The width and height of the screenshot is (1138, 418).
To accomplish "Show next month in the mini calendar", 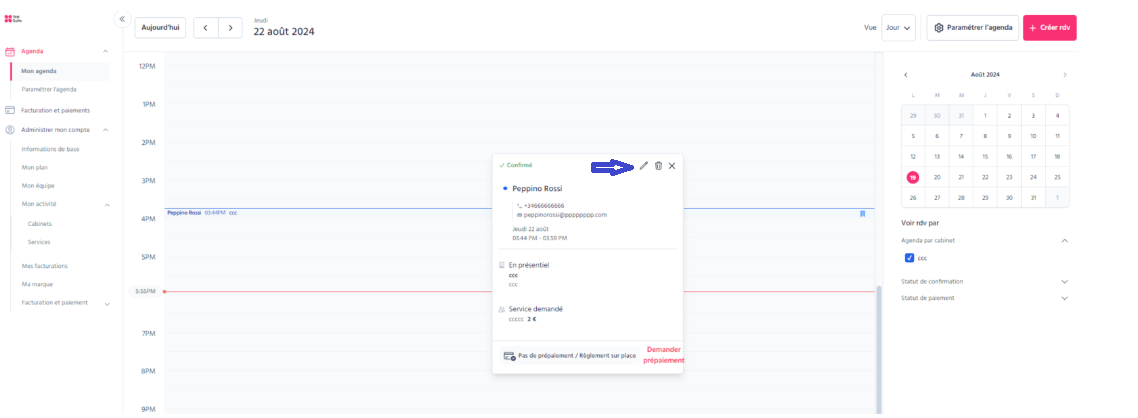I will (1065, 75).
